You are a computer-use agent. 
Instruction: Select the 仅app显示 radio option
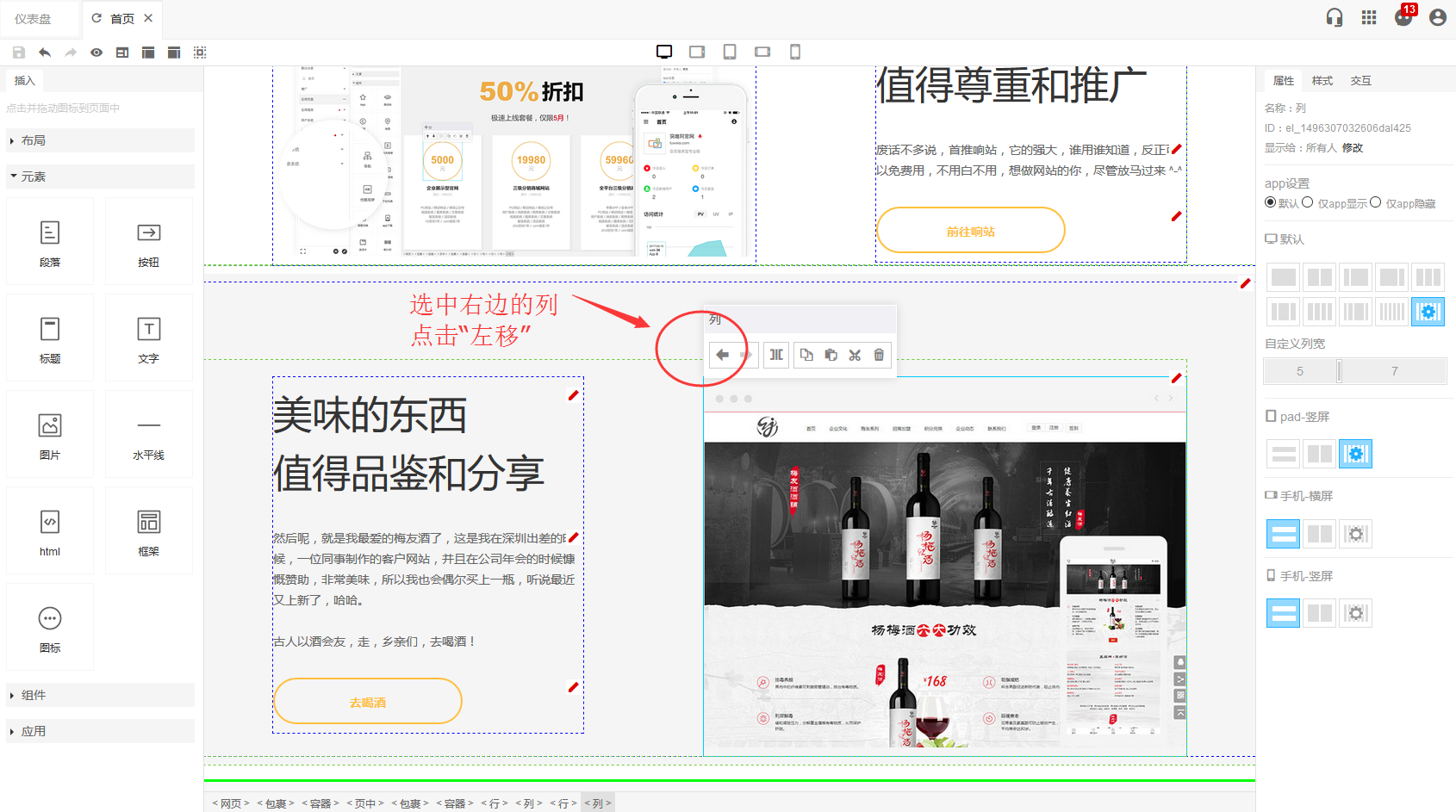coord(1308,202)
